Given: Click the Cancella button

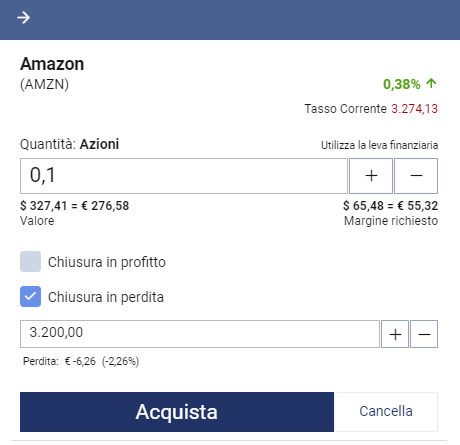Looking at the screenshot, I should (386, 412).
